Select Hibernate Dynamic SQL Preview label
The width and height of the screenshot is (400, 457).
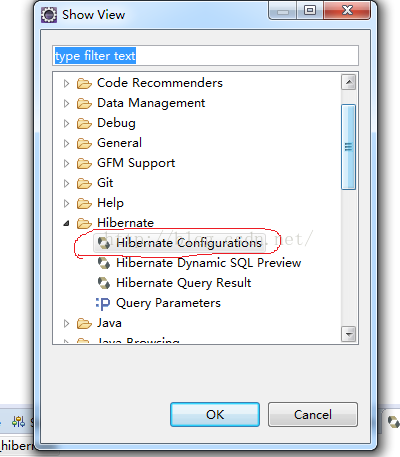(x=208, y=263)
